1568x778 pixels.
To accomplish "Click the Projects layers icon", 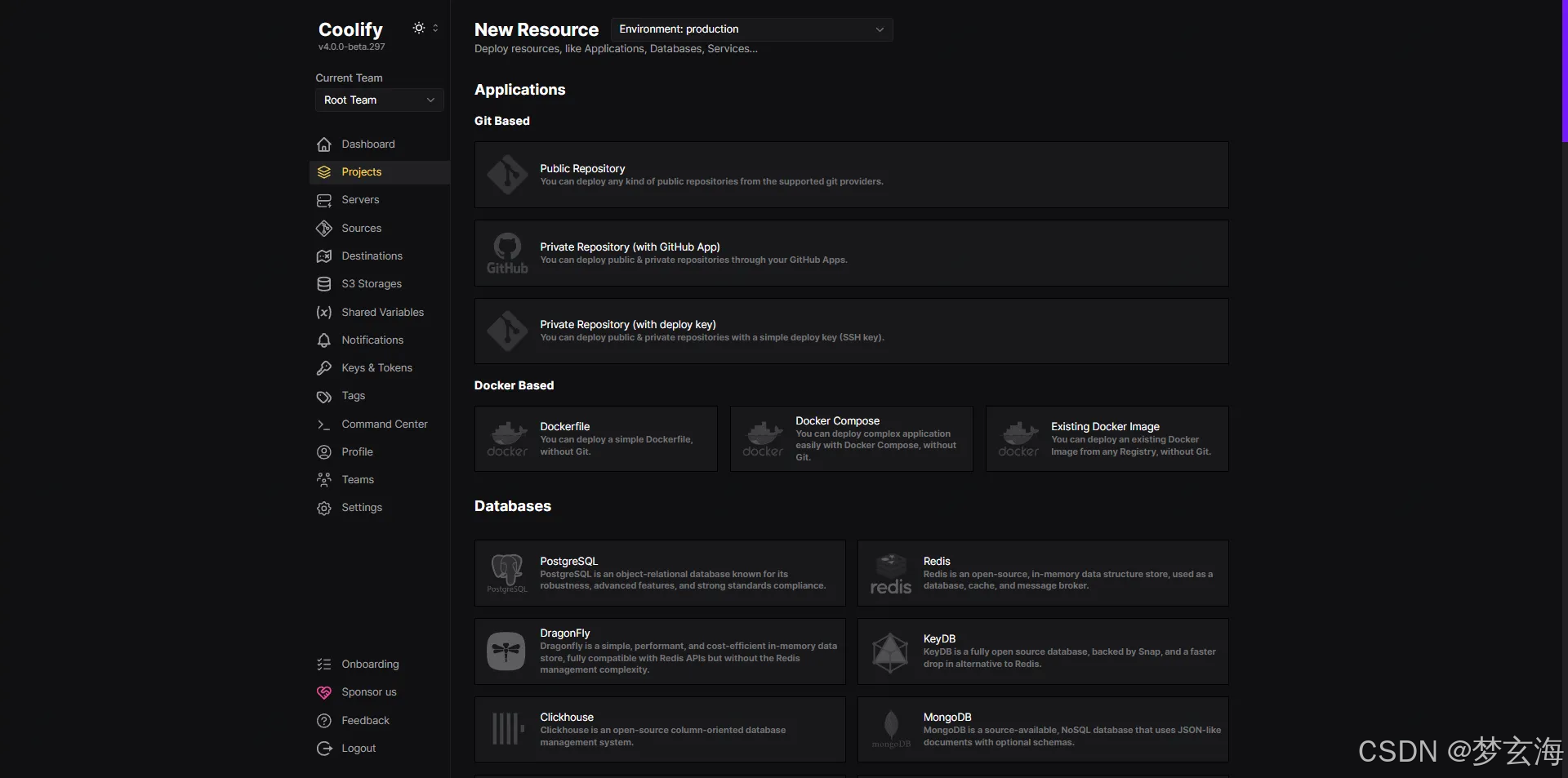I will tap(324, 172).
